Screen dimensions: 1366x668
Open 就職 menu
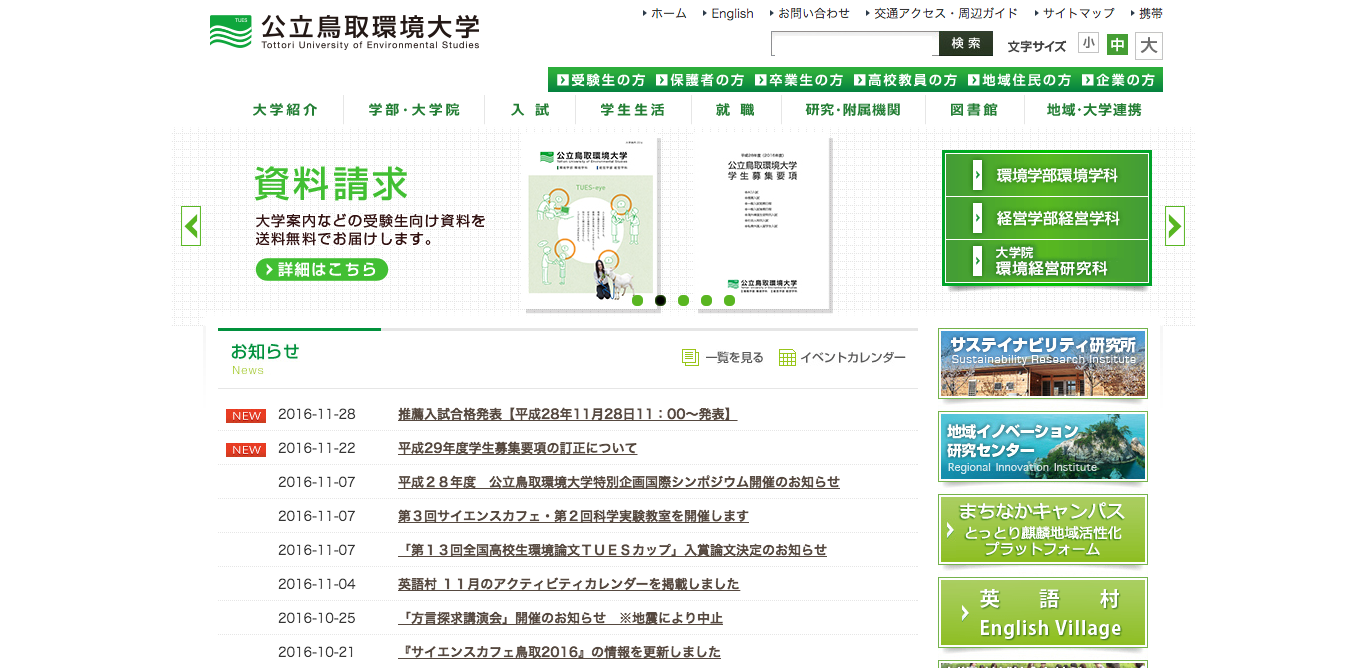click(x=735, y=110)
